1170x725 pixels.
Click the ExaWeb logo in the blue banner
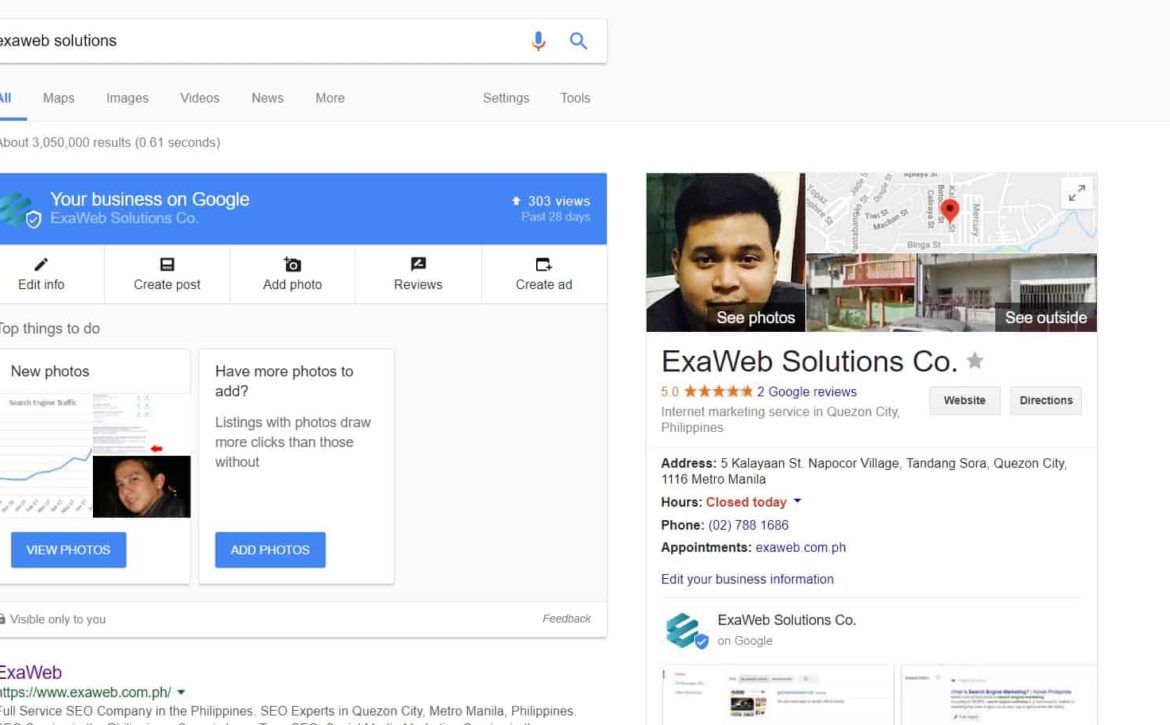click(x=19, y=210)
